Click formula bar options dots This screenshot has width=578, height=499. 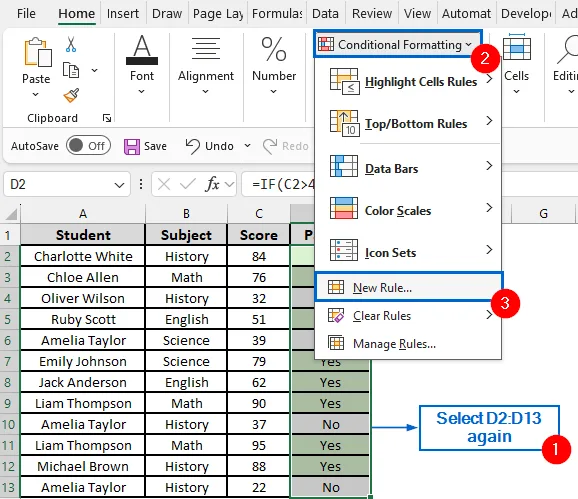click(141, 184)
